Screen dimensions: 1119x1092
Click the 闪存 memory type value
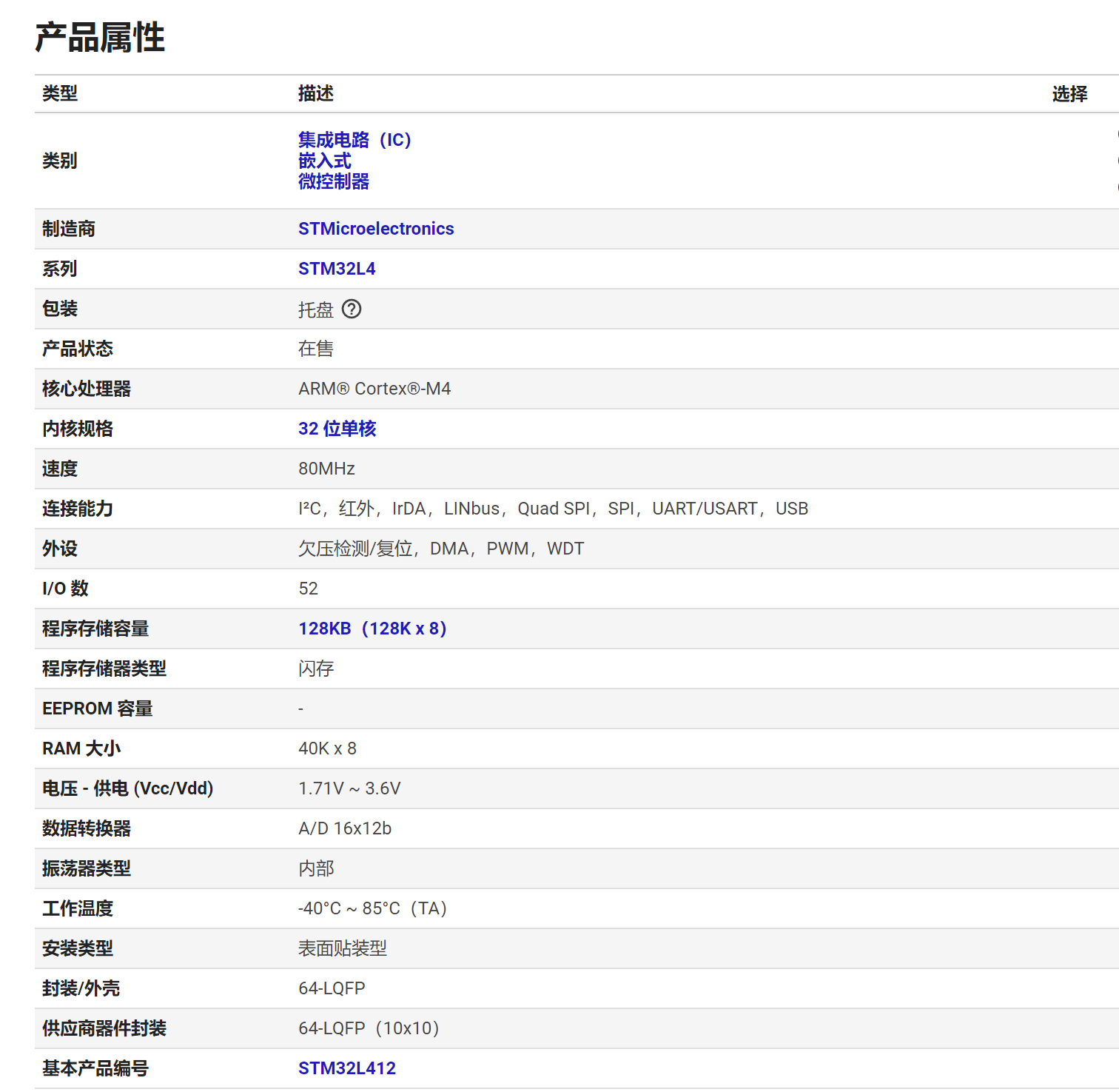click(x=316, y=669)
